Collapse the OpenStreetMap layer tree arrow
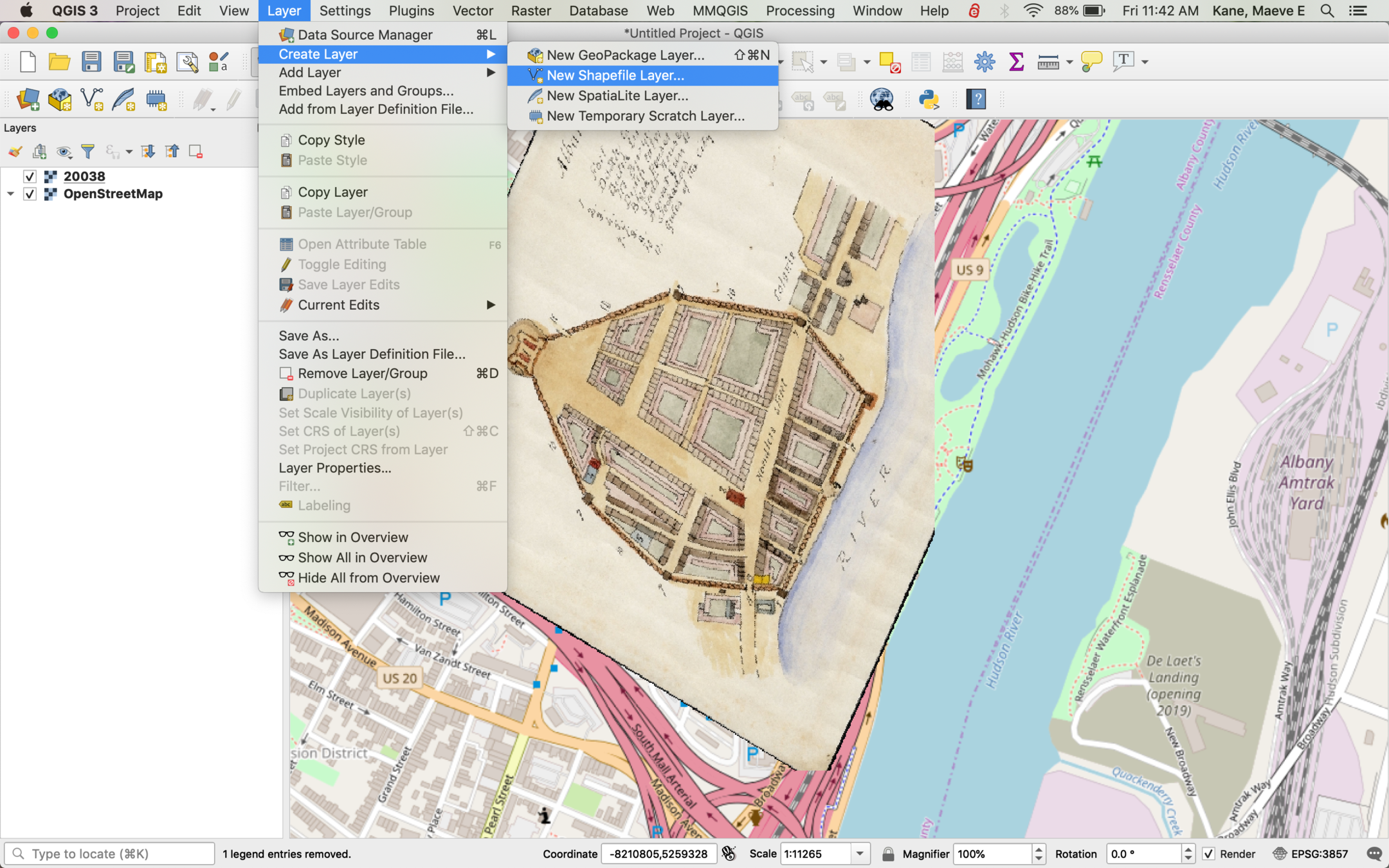Viewport: 1389px width, 868px height. coord(10,194)
